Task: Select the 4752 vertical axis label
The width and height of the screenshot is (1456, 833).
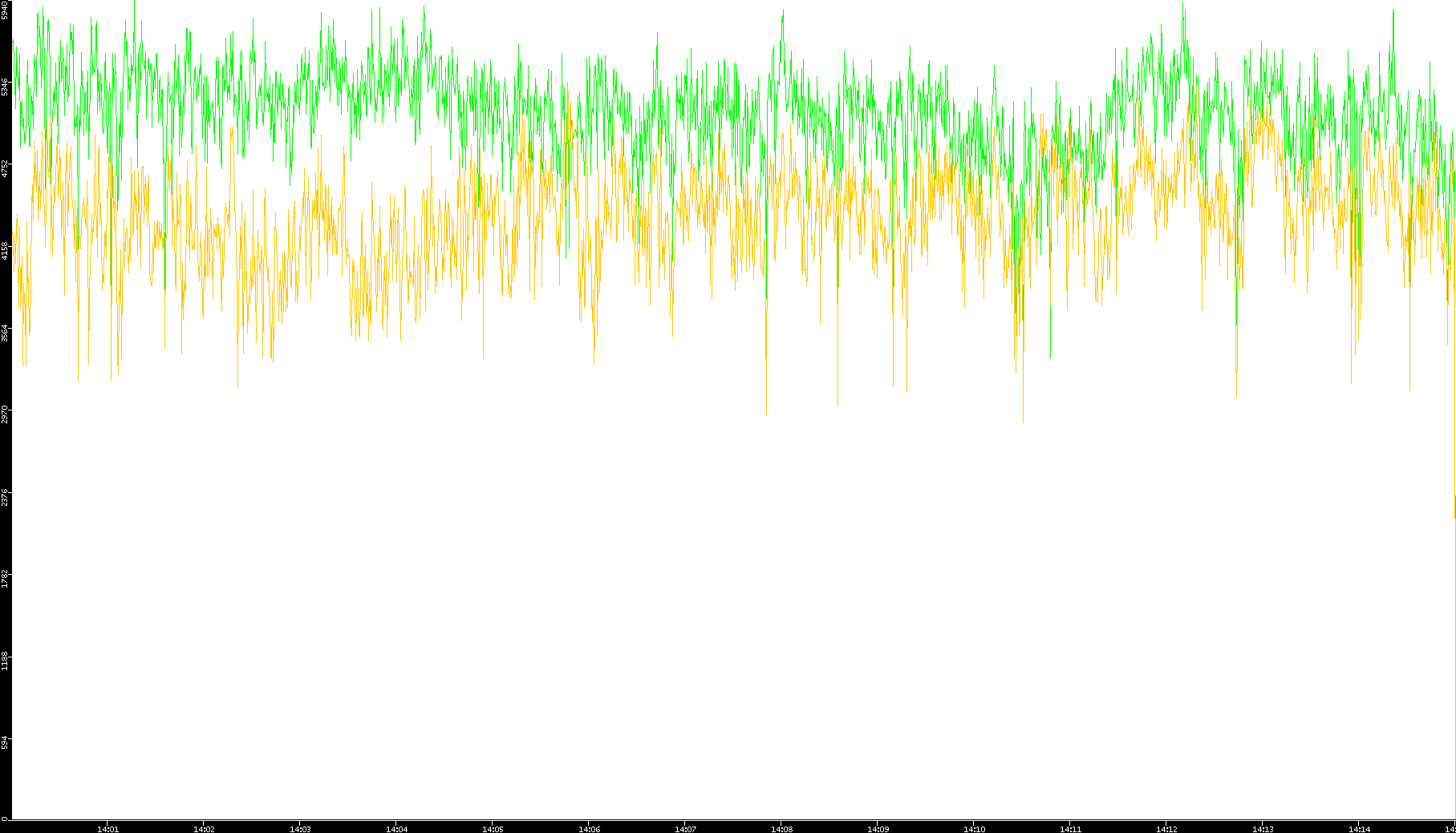Action: (x=5, y=168)
